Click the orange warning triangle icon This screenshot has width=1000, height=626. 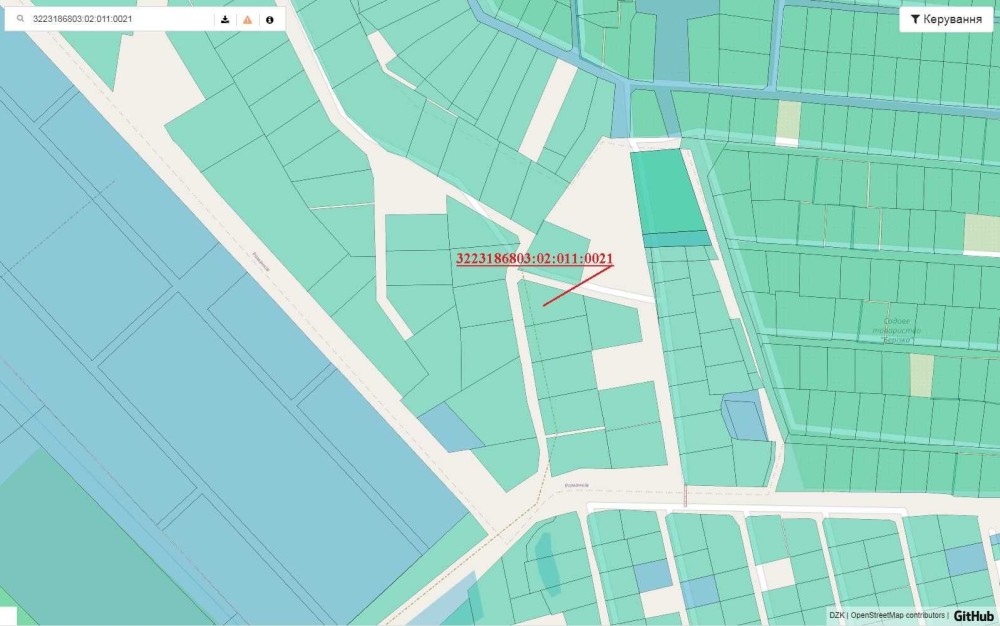click(x=247, y=19)
